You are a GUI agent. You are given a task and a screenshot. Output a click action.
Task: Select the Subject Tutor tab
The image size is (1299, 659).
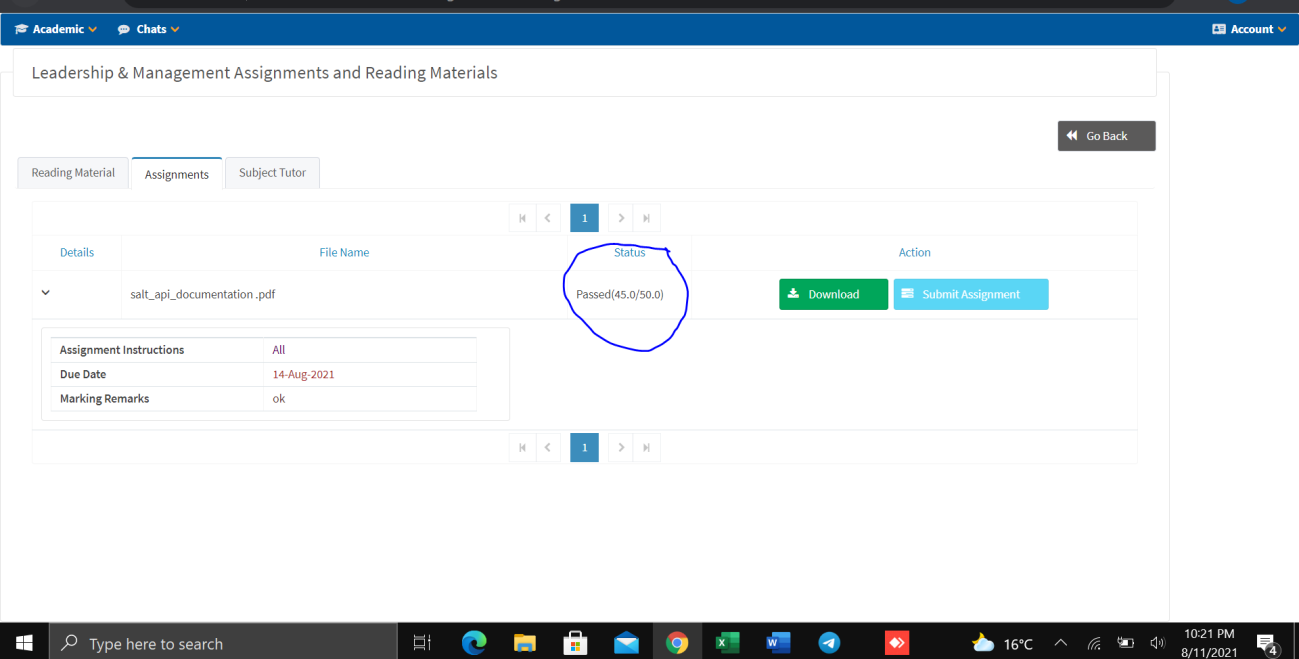click(272, 173)
